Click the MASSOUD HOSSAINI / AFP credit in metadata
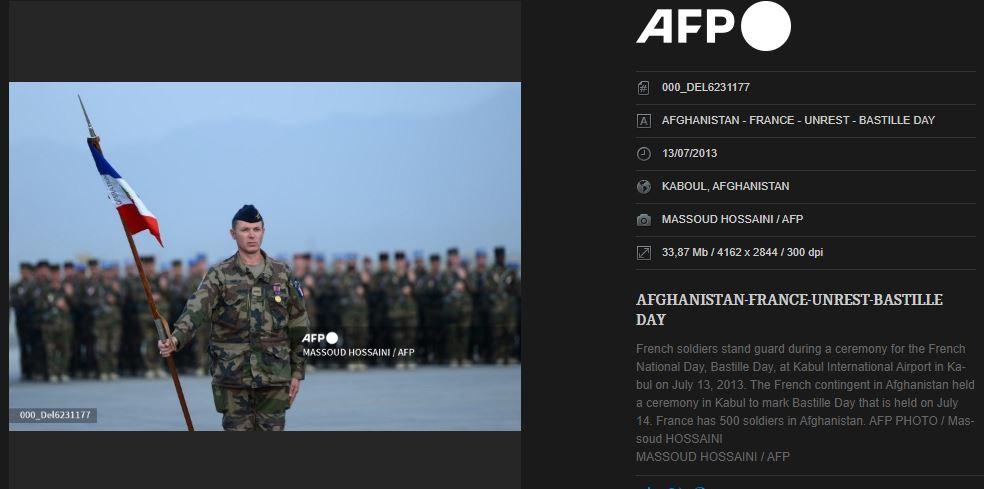The image size is (984, 489). coord(732,219)
